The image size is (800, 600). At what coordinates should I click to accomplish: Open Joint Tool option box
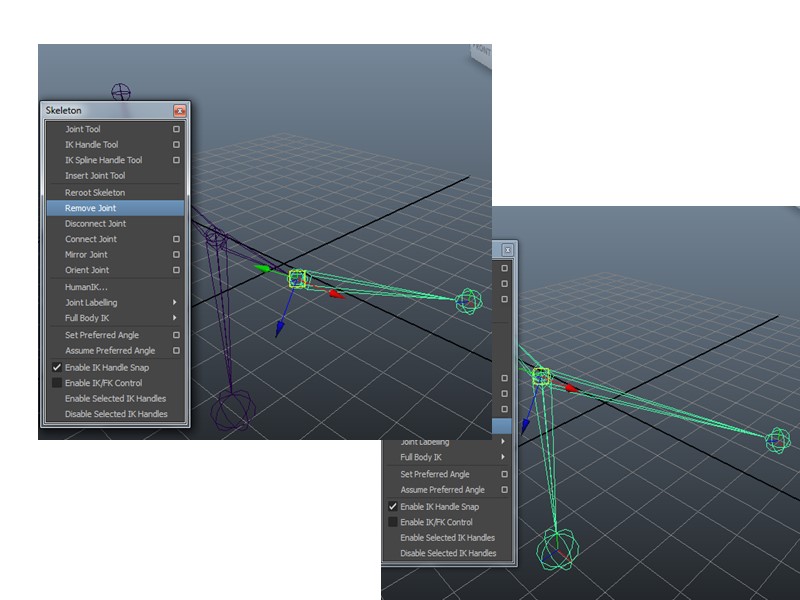click(176, 129)
